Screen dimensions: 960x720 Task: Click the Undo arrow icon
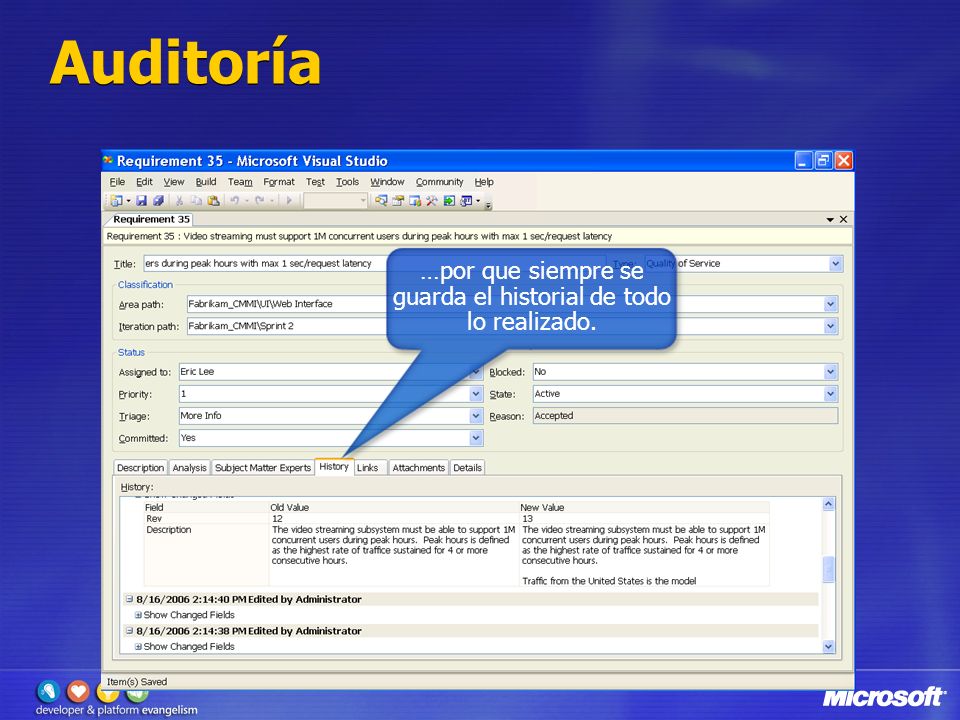(x=234, y=200)
